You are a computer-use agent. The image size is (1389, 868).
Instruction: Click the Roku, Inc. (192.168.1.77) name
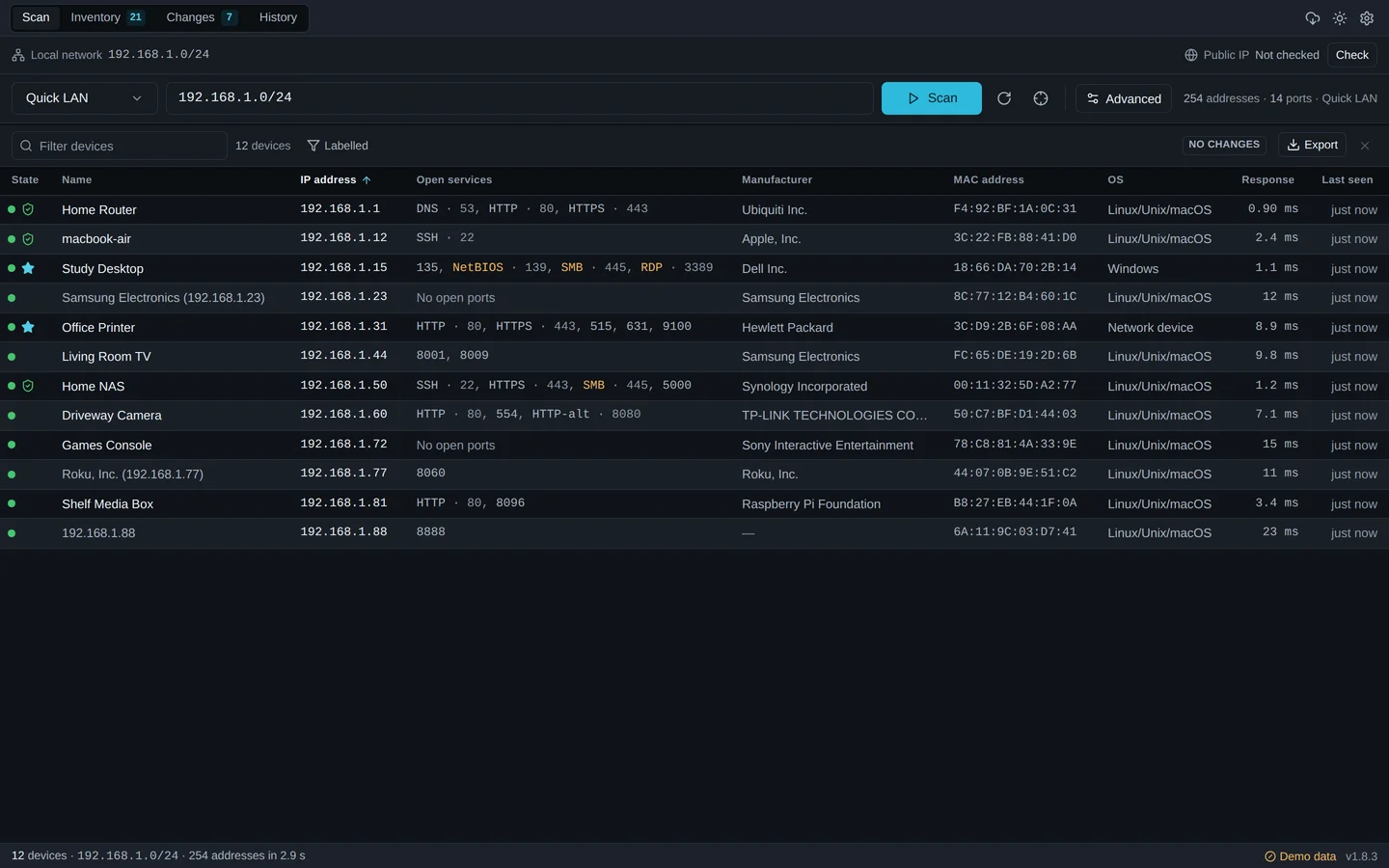(x=132, y=475)
